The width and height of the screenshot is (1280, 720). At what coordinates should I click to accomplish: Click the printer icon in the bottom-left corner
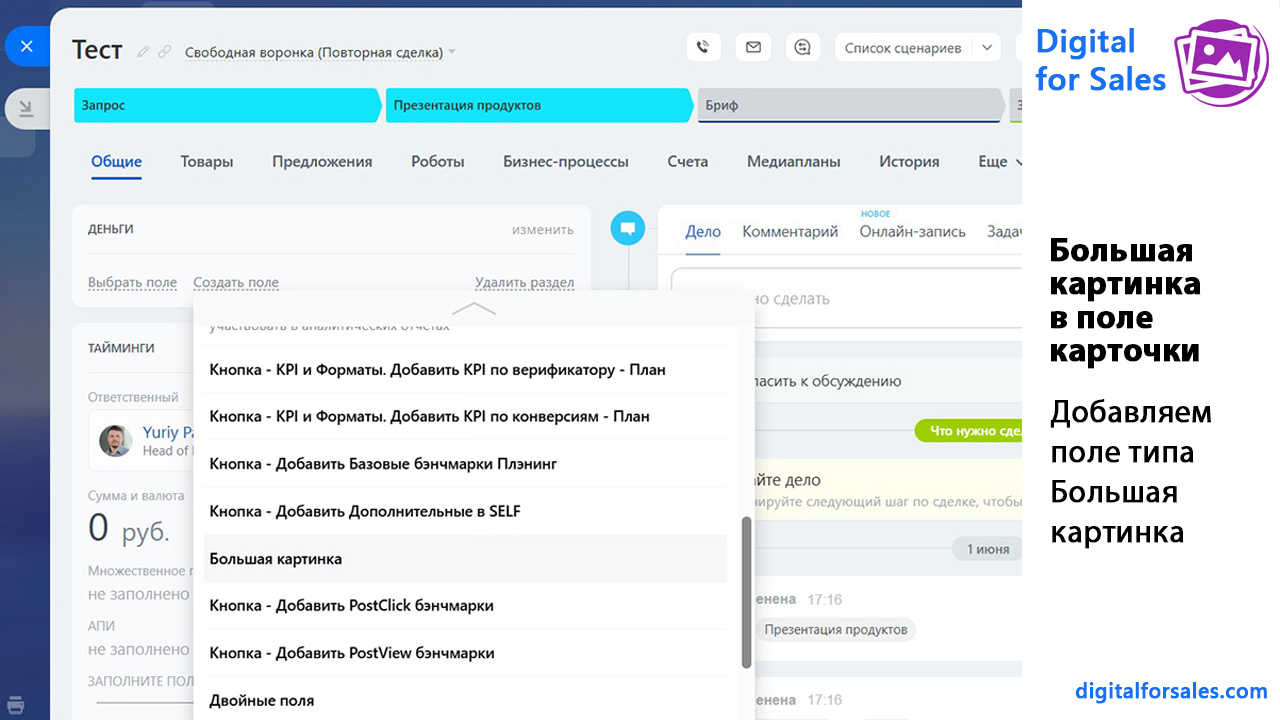tap(16, 703)
